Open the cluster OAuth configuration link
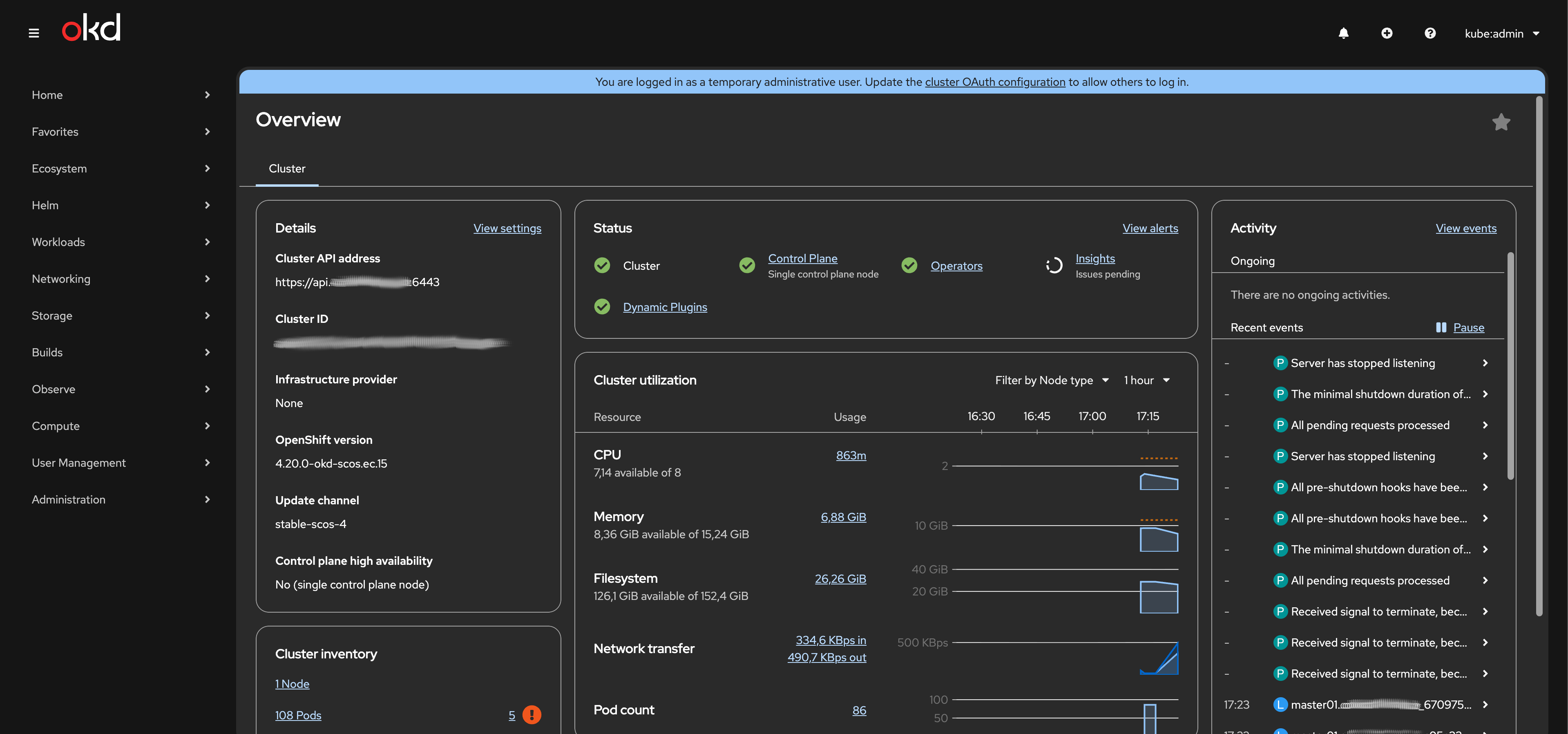This screenshot has width=1568, height=734. tap(995, 82)
